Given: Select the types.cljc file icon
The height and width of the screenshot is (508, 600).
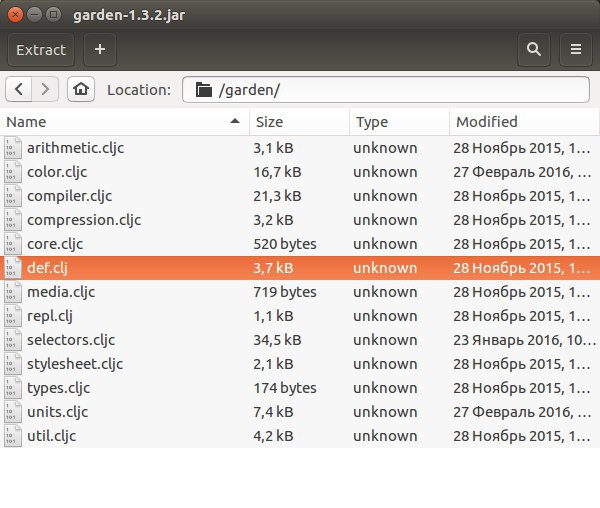Looking at the screenshot, I should [13, 388].
